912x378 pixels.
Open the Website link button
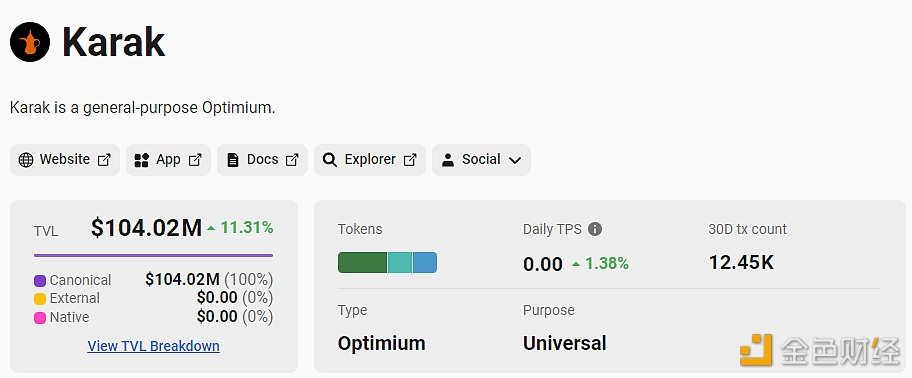(65, 160)
